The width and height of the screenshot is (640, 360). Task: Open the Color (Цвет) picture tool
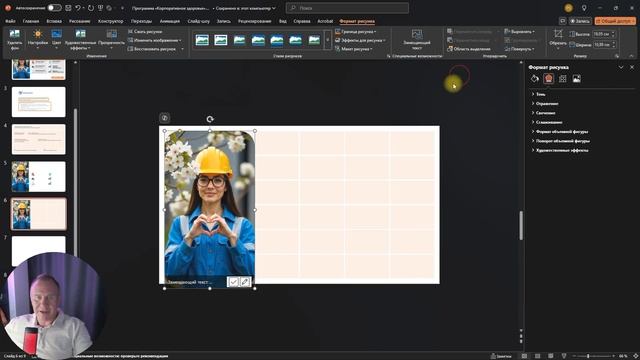57,40
